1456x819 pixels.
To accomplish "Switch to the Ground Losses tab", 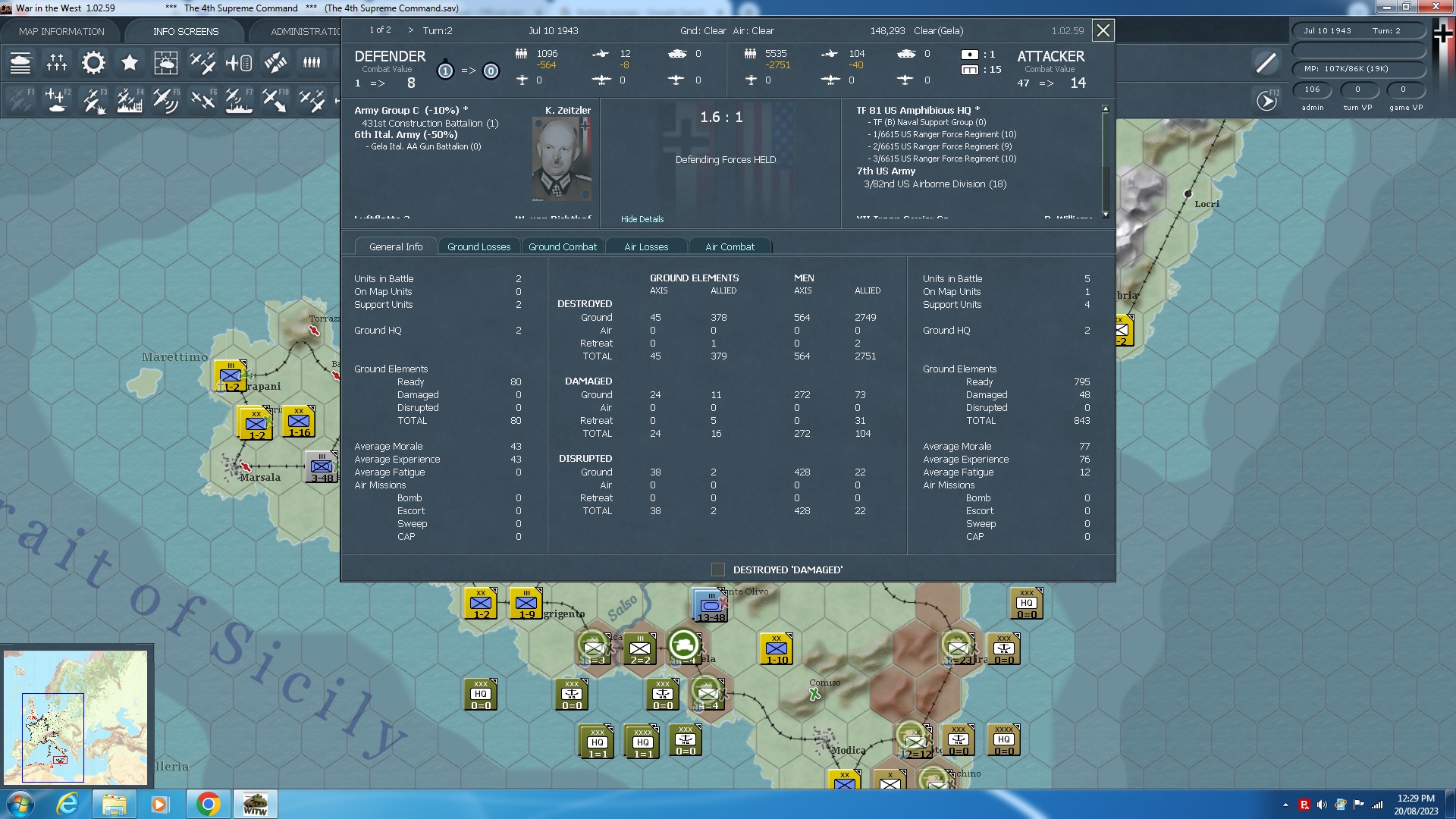I will pos(479,246).
